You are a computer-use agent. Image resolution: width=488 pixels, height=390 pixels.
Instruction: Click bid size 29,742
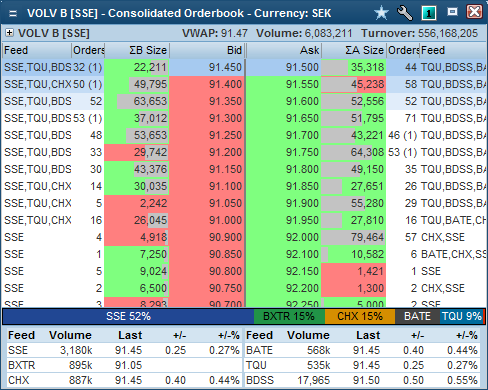[x=137, y=152]
